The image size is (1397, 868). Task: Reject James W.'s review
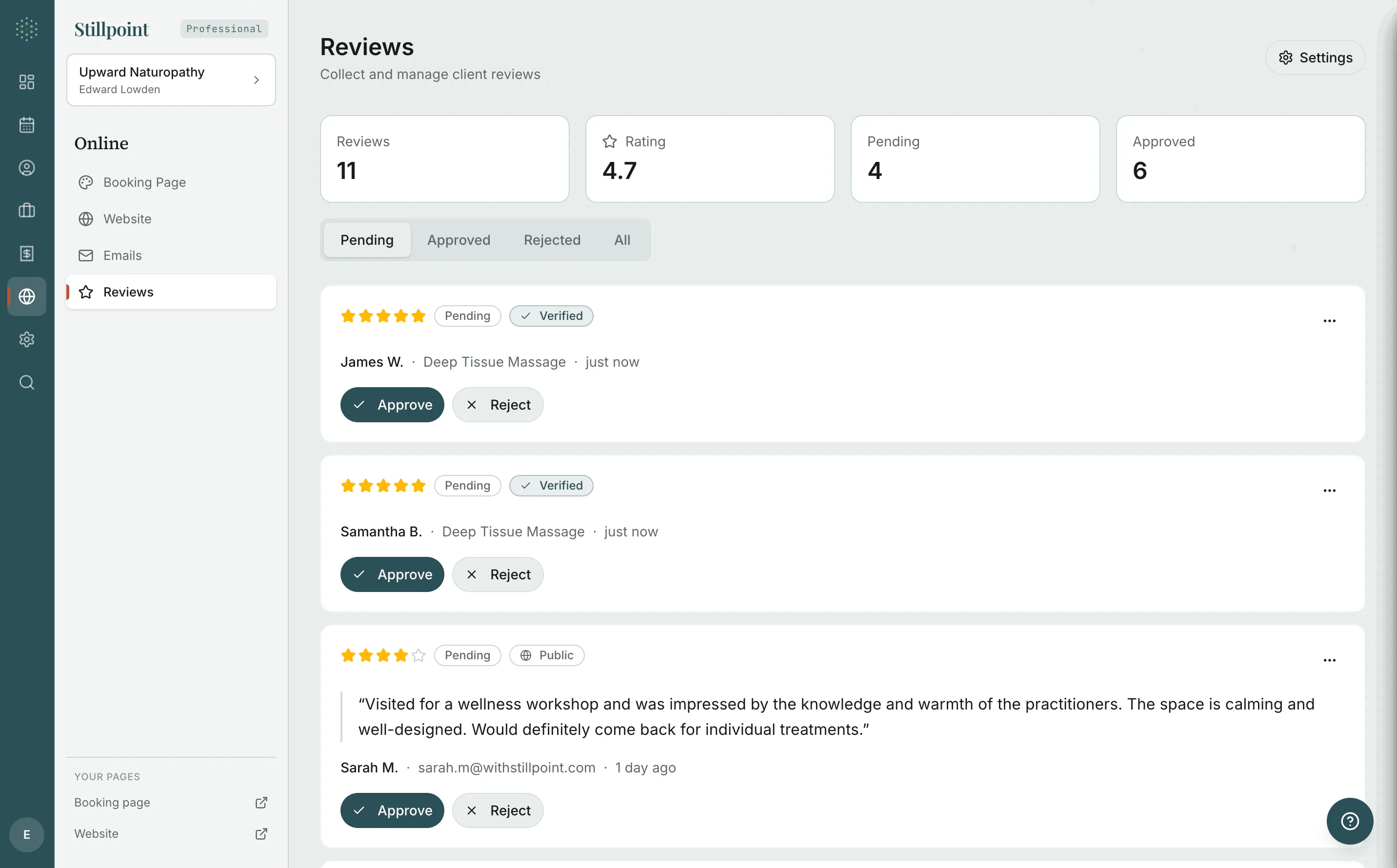coord(498,405)
